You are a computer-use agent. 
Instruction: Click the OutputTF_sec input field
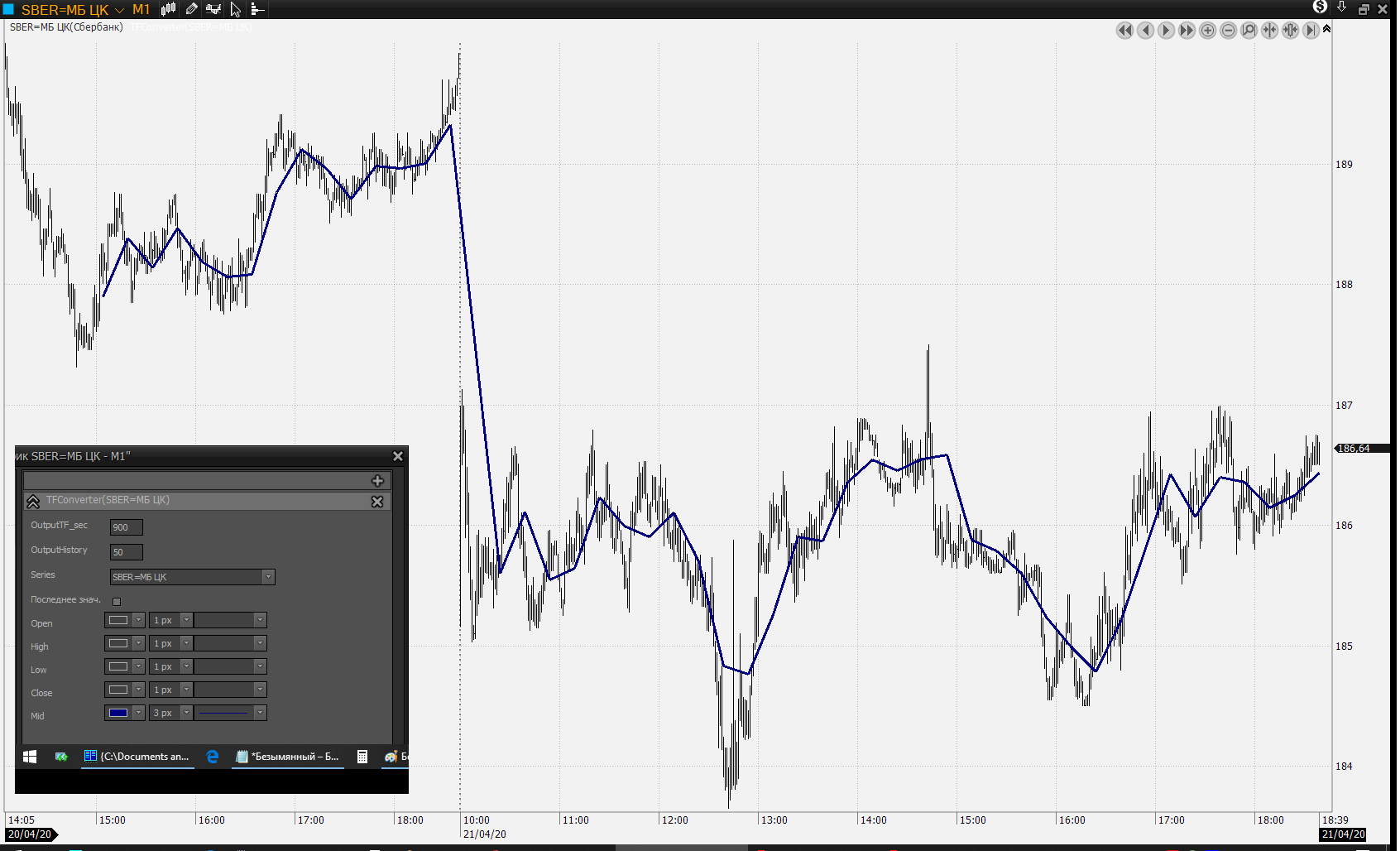pos(126,527)
